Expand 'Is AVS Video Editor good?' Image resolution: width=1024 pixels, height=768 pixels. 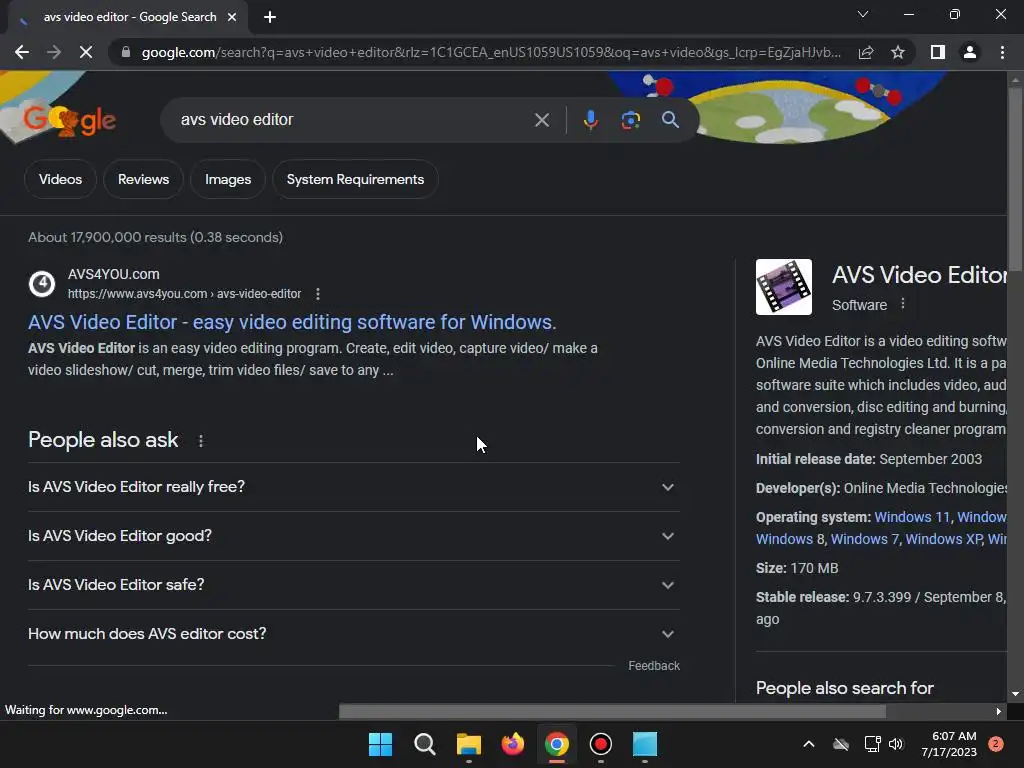(x=354, y=536)
